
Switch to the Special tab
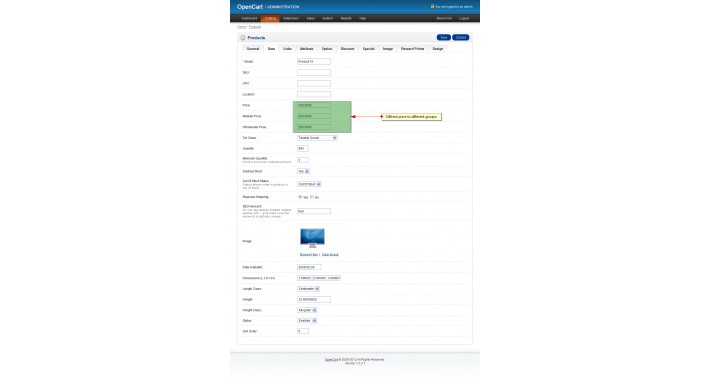[x=369, y=48]
